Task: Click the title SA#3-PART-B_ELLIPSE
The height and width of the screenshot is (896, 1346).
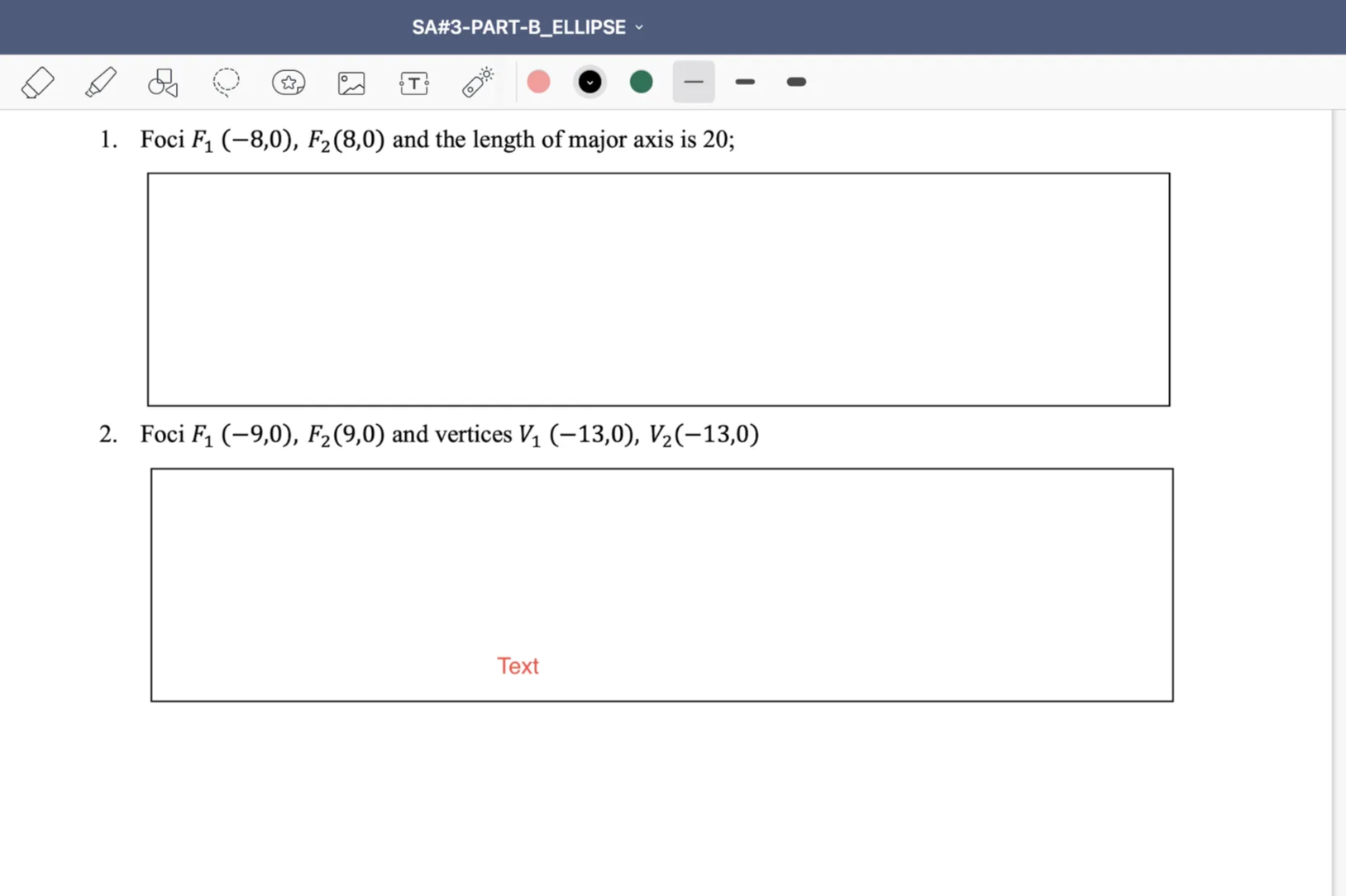Action: (518, 26)
